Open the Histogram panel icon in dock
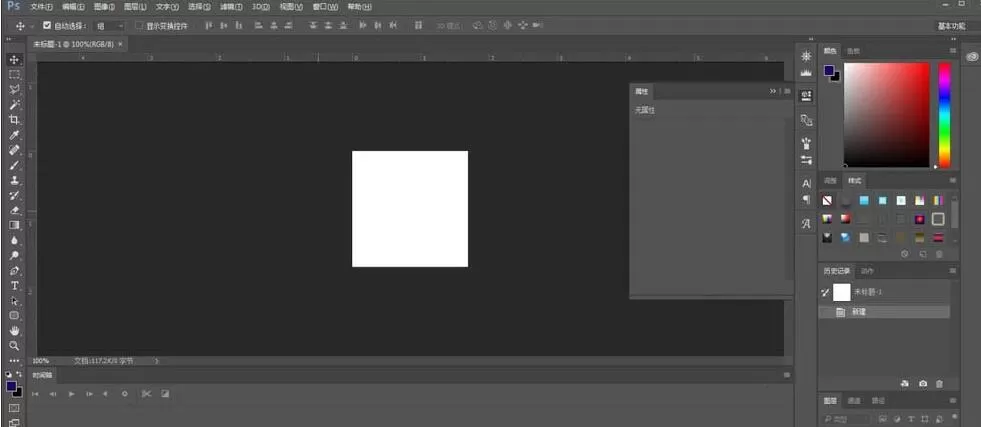Image resolution: width=981 pixels, height=427 pixels. pyautogui.click(x=806, y=73)
